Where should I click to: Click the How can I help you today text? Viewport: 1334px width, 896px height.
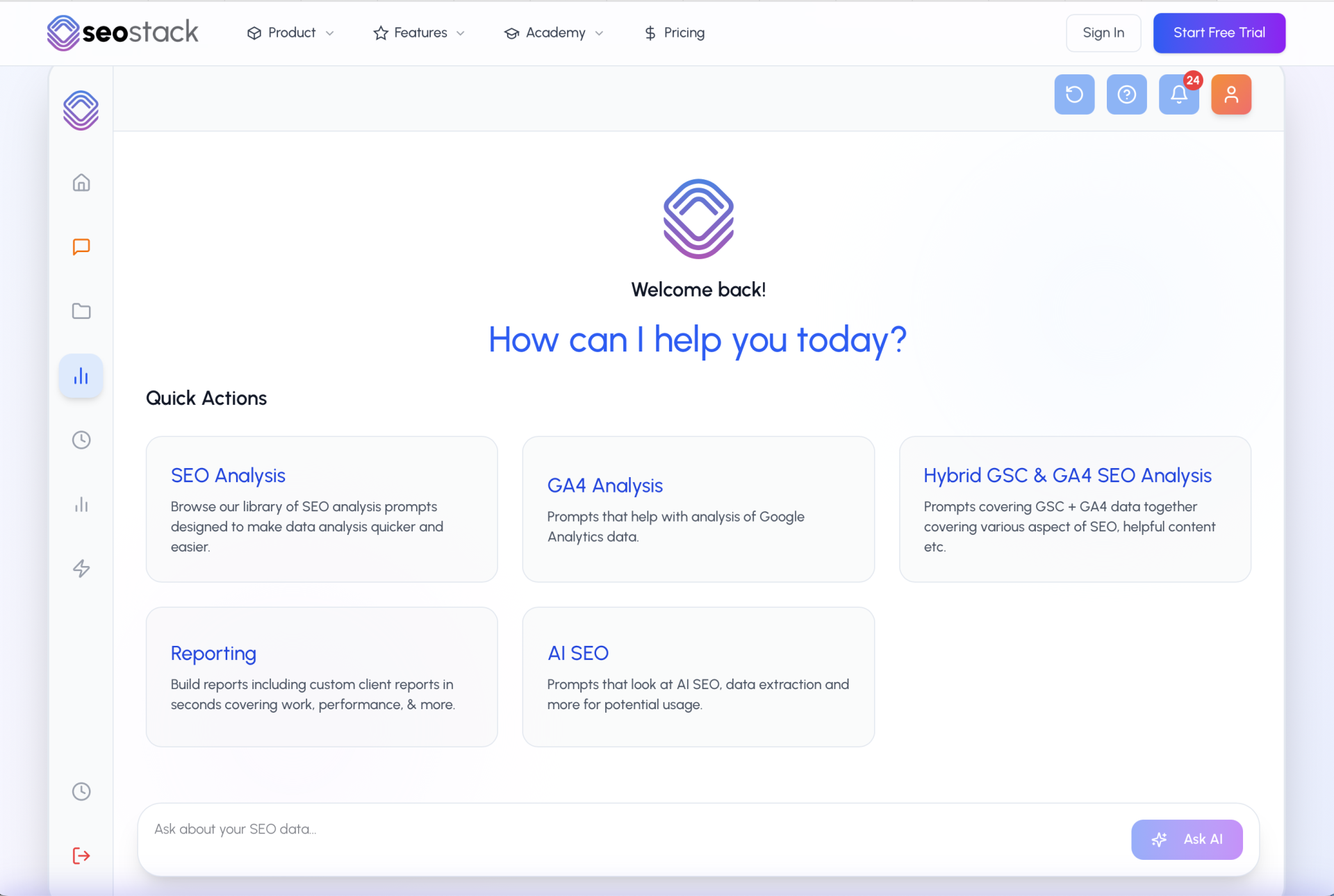coord(698,340)
